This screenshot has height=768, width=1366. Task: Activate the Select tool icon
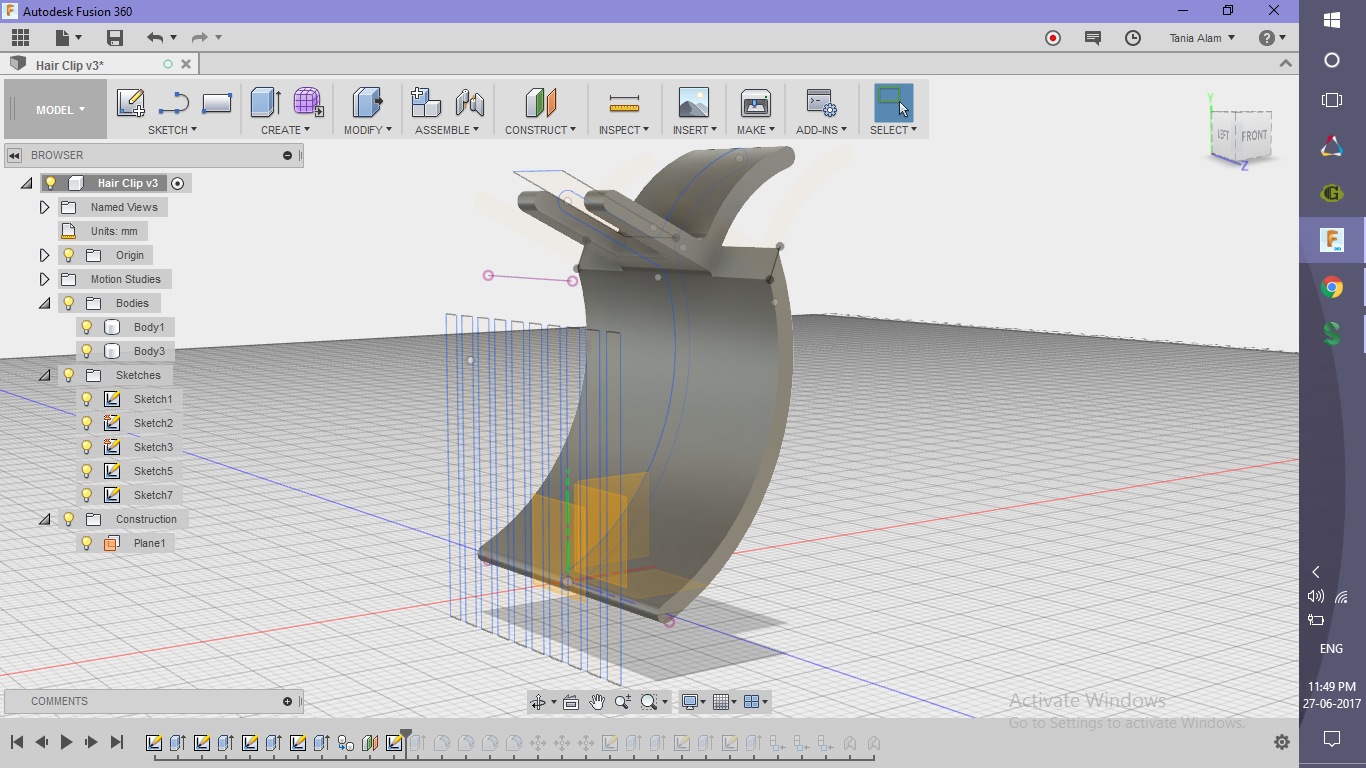893,102
